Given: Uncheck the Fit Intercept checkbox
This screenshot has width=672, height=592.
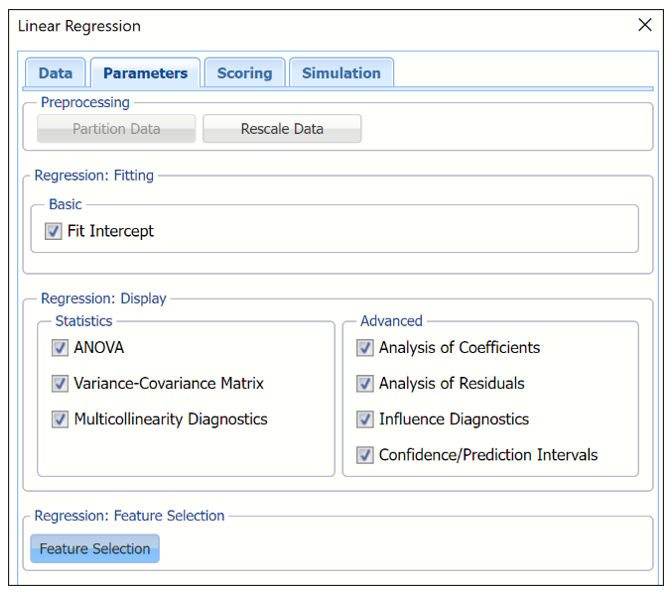Looking at the screenshot, I should [54, 231].
